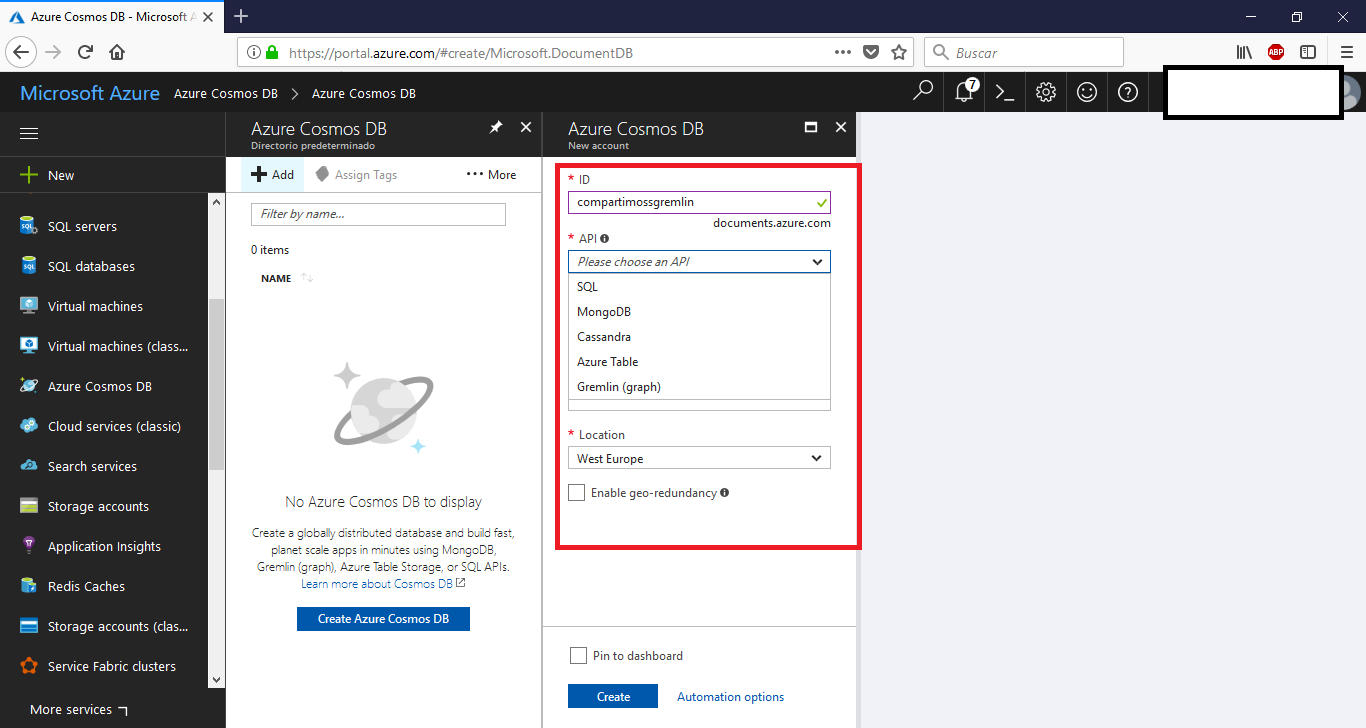The height and width of the screenshot is (728, 1366).
Task: Toggle the hamburger sidebar menu
Action: pos(29,134)
